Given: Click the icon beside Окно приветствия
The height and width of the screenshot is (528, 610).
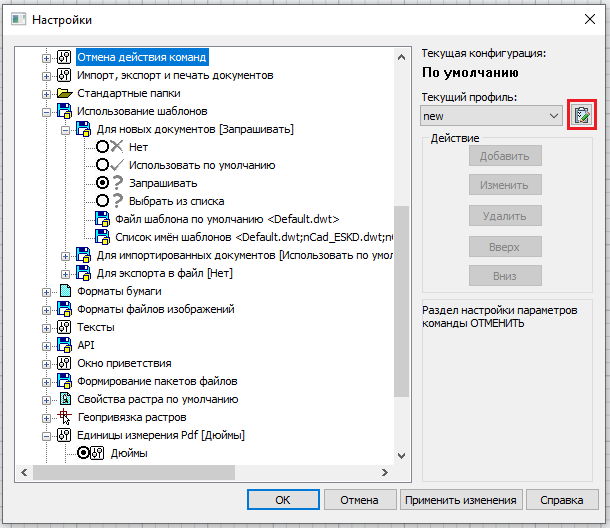Looking at the screenshot, I should click(x=65, y=363).
